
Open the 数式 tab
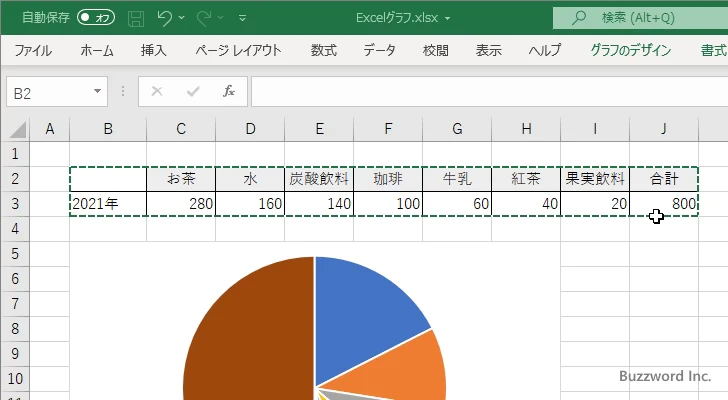(x=324, y=50)
